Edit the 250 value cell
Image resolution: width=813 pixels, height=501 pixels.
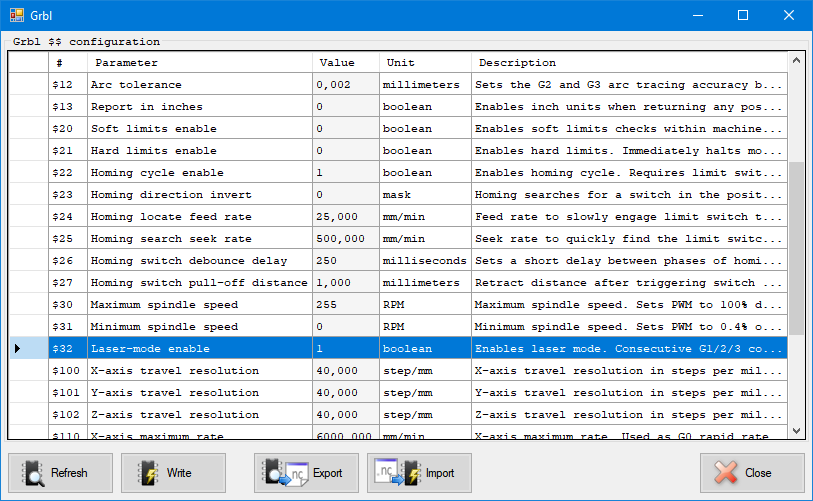[x=346, y=260]
